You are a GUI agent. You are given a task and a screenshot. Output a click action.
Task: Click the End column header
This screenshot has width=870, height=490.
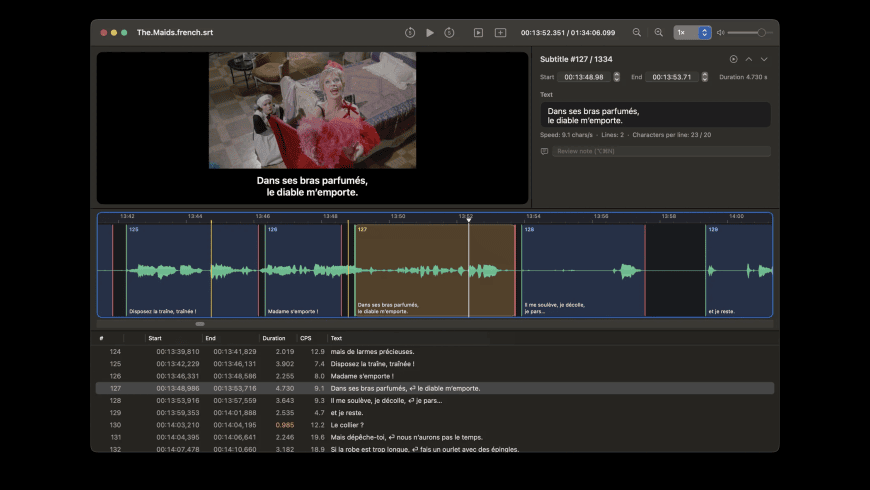210,338
